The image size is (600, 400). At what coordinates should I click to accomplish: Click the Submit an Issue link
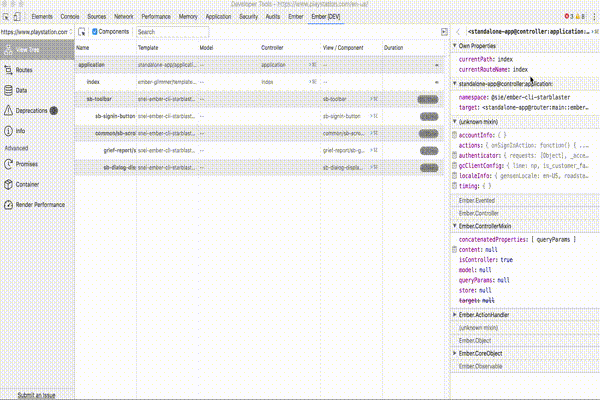37,395
